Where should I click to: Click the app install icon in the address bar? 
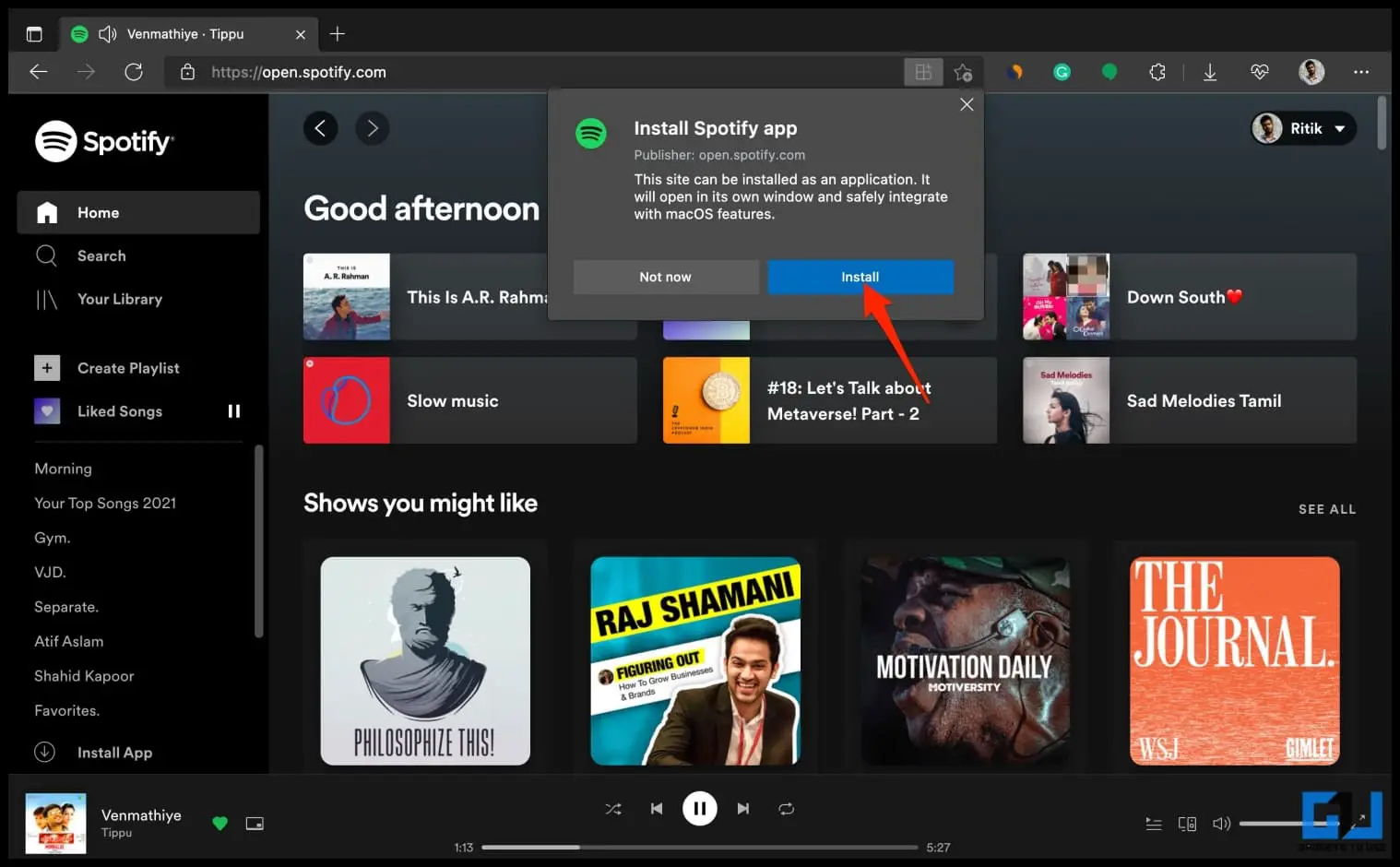point(923,72)
